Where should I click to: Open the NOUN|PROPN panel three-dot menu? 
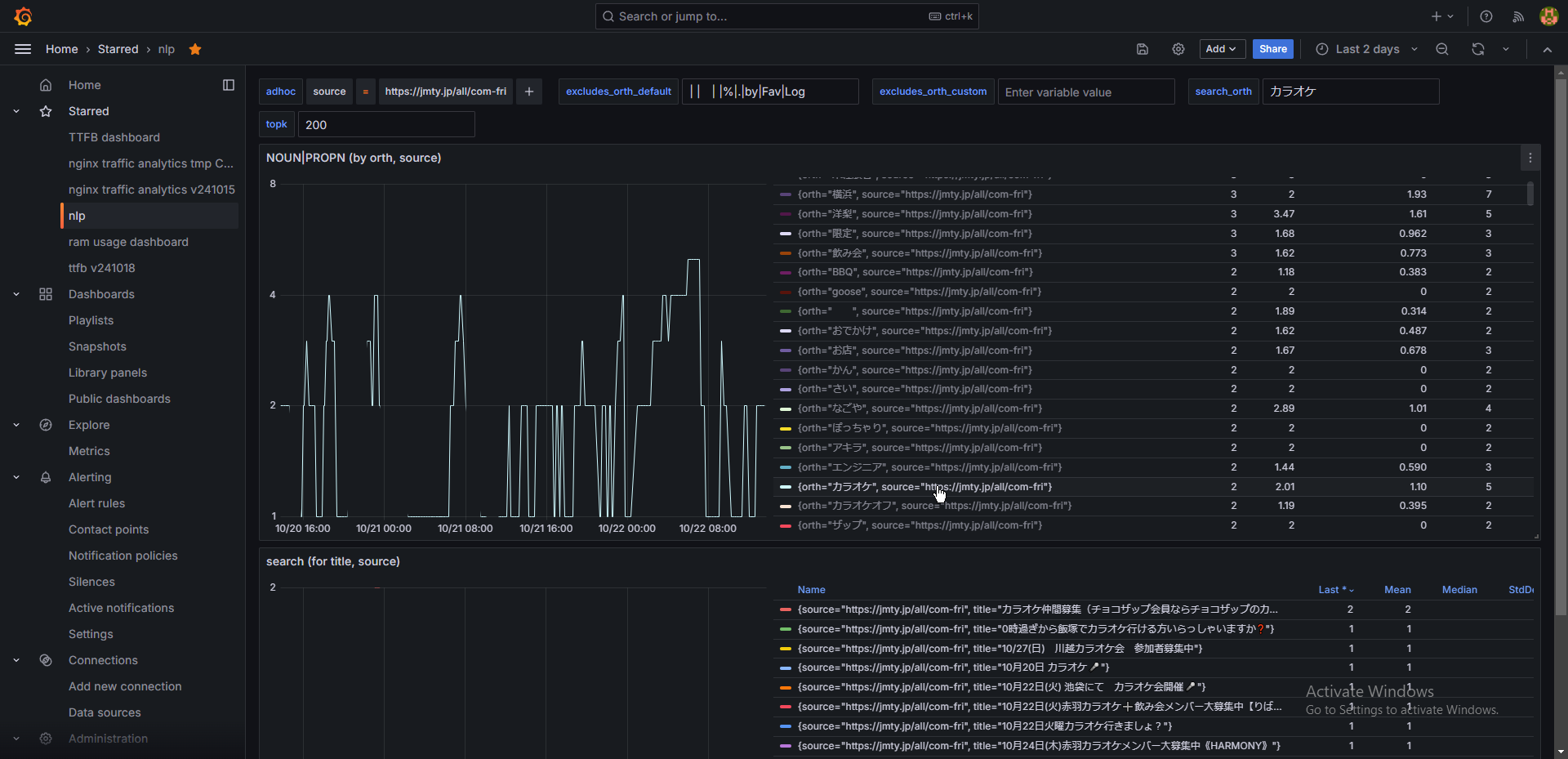click(1530, 158)
